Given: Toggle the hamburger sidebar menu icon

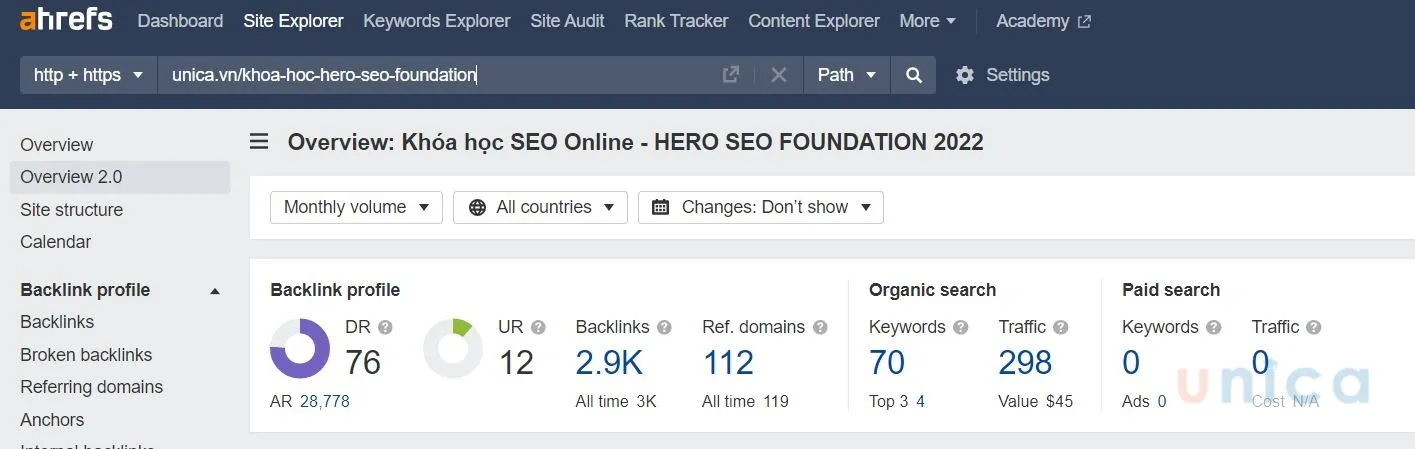Looking at the screenshot, I should click(259, 142).
